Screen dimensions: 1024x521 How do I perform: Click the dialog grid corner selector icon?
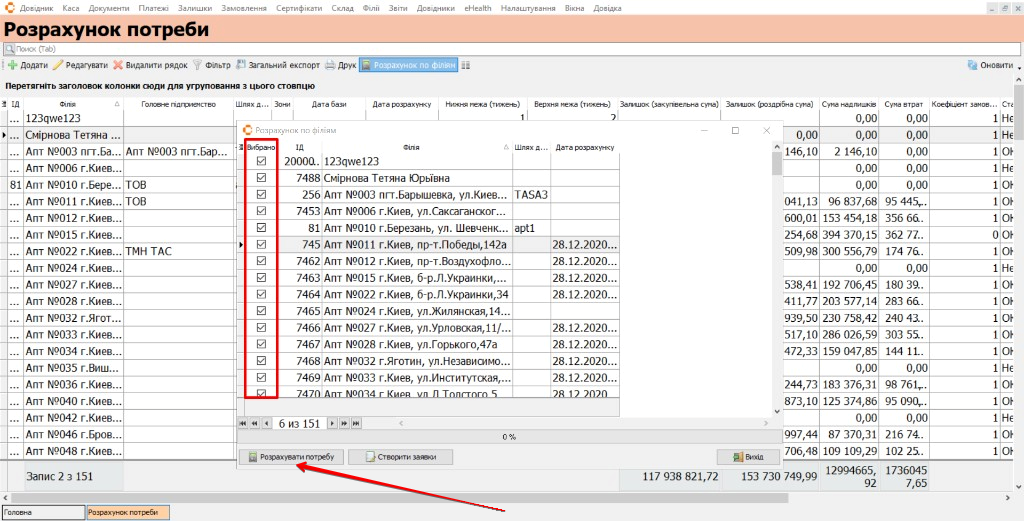(x=242, y=148)
